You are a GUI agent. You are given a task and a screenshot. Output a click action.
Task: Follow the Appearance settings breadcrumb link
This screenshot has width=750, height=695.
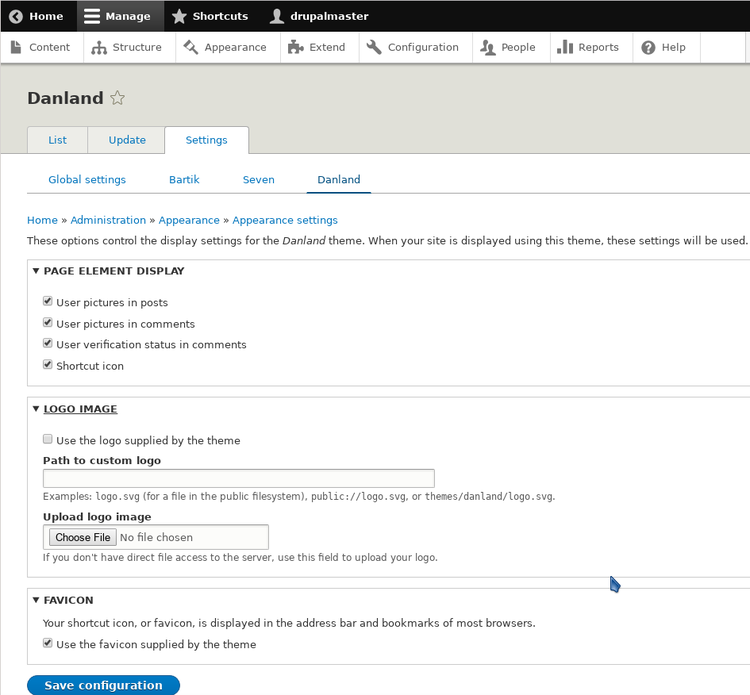coord(285,220)
